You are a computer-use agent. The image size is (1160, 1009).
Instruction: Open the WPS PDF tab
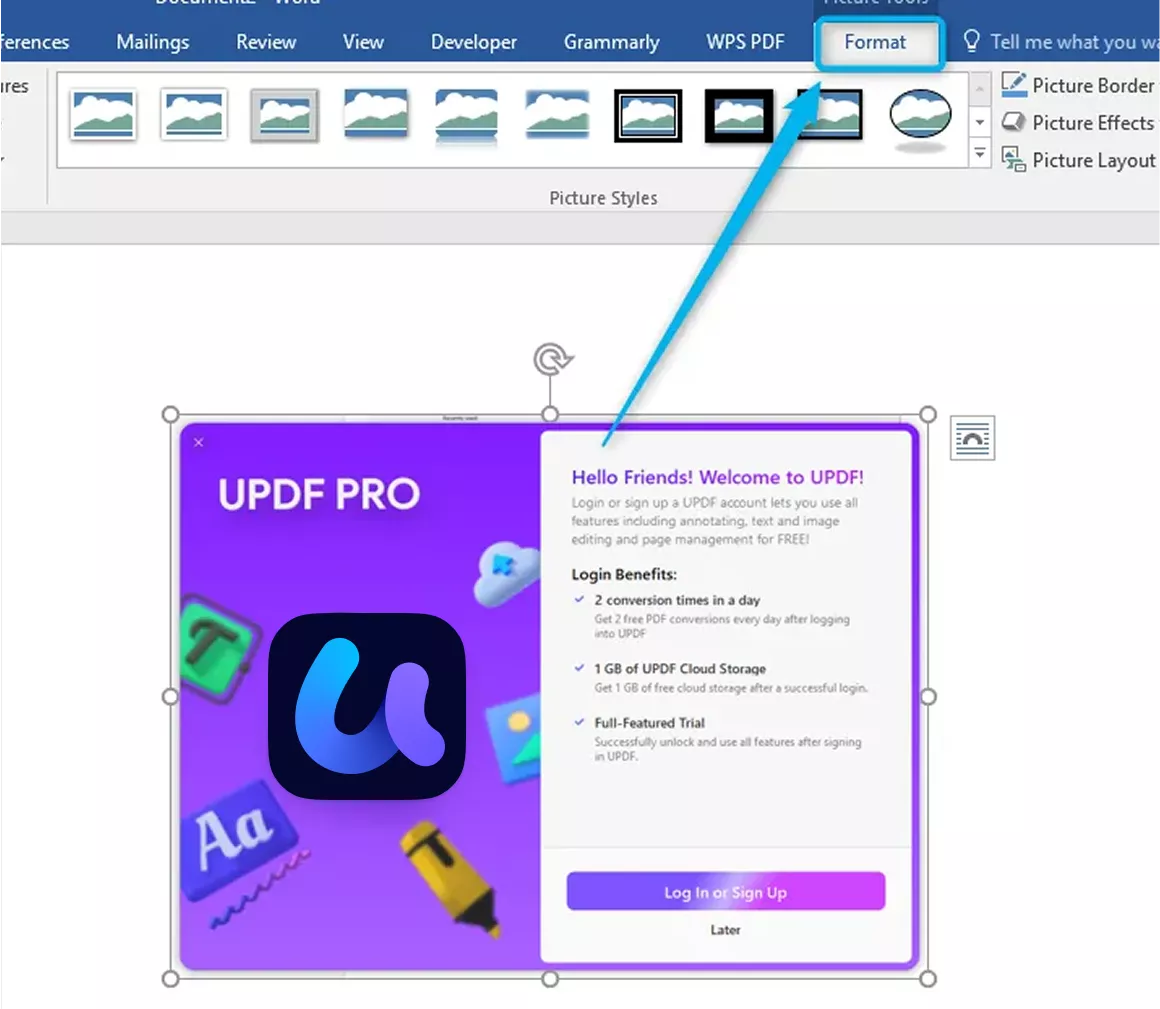(744, 42)
